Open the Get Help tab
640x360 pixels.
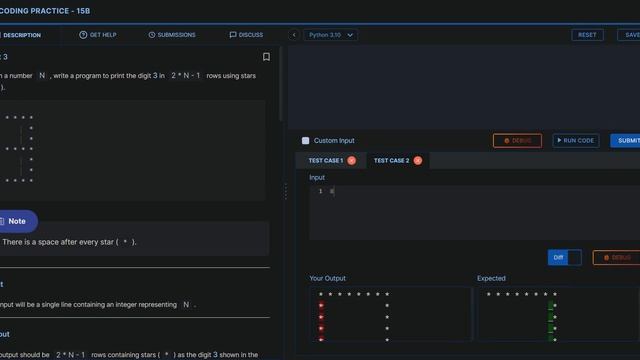98,35
